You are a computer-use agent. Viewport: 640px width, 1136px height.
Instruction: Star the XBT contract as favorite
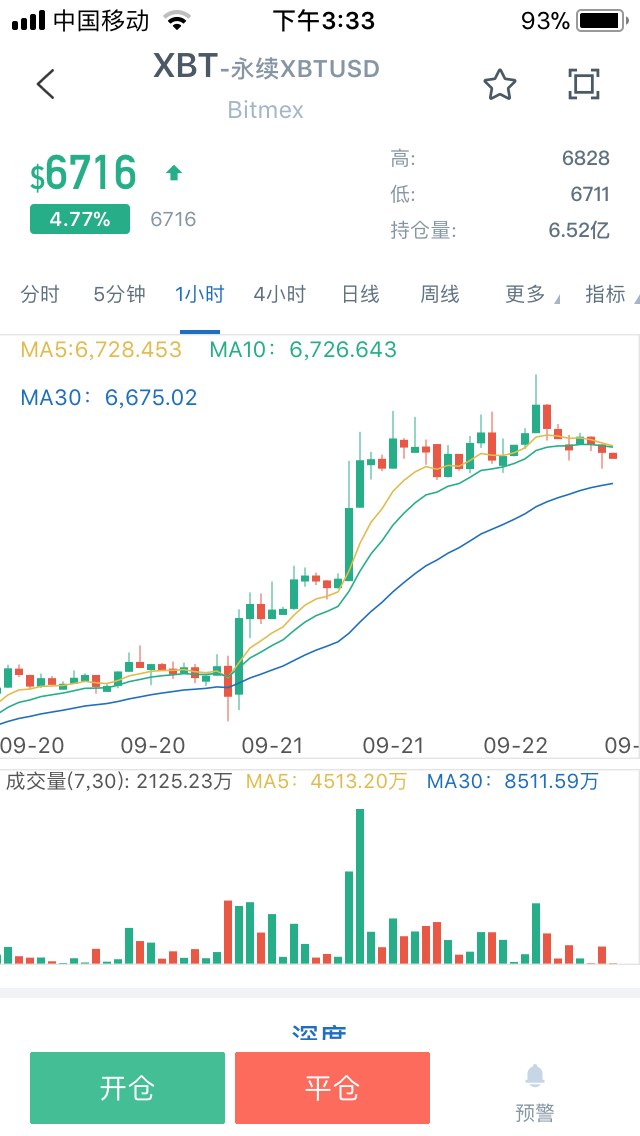(500, 85)
